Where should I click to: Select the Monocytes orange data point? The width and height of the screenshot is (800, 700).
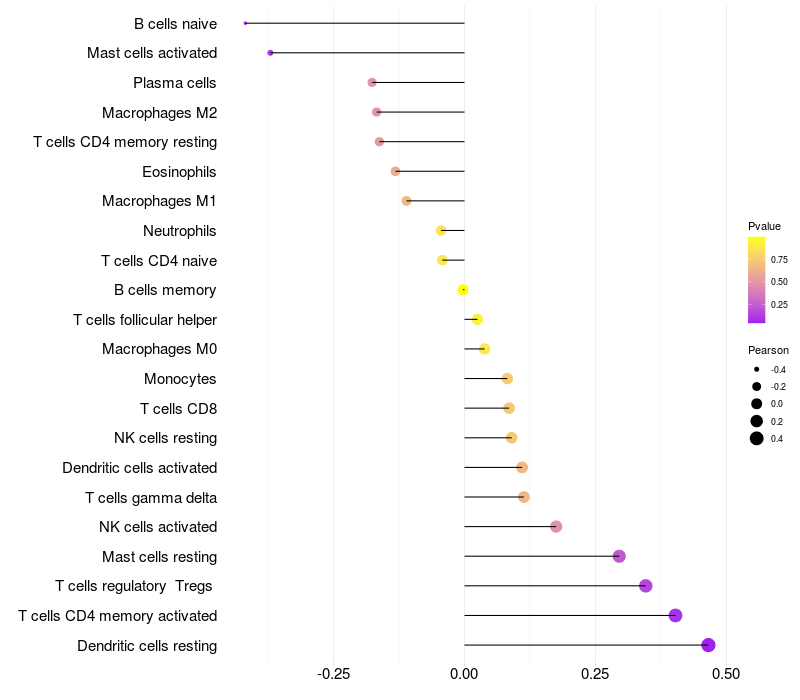[507, 379]
